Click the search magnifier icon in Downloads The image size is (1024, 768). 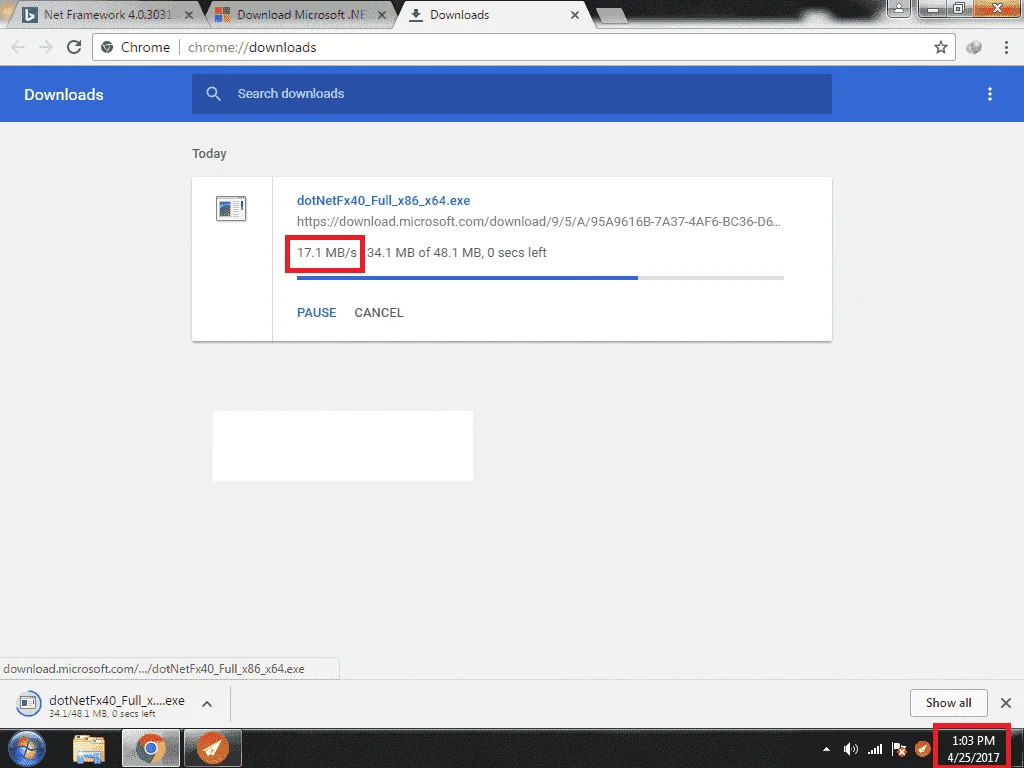(214, 93)
